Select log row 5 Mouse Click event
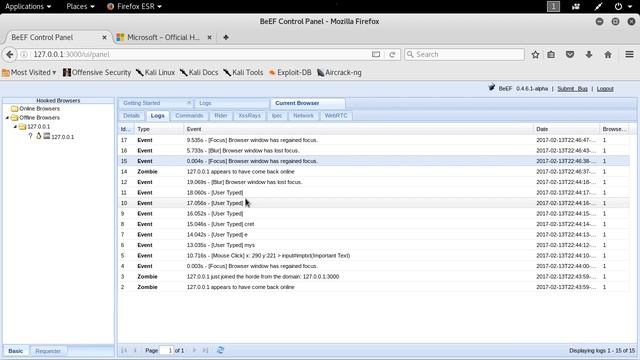This screenshot has width=640, height=360. [x=373, y=256]
